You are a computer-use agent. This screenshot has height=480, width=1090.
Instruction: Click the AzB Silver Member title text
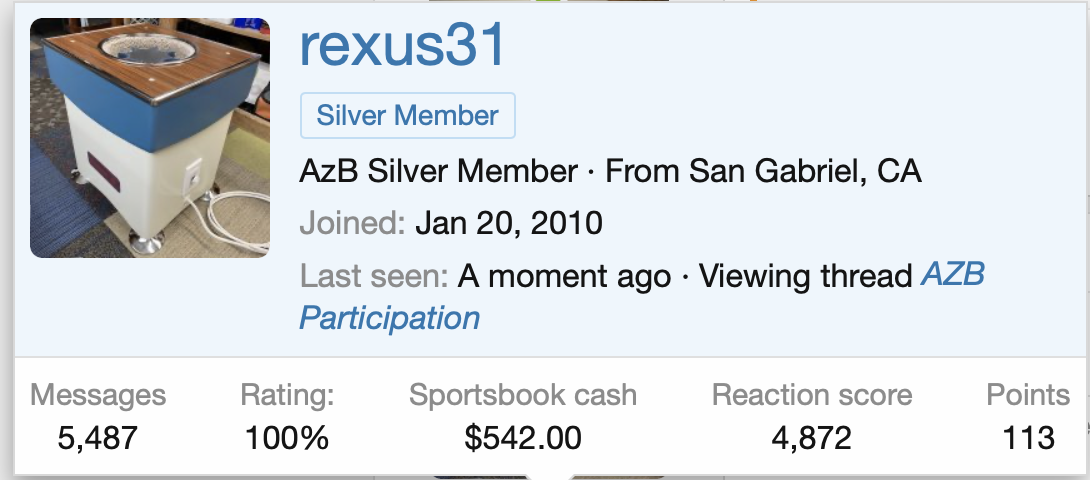pos(438,171)
